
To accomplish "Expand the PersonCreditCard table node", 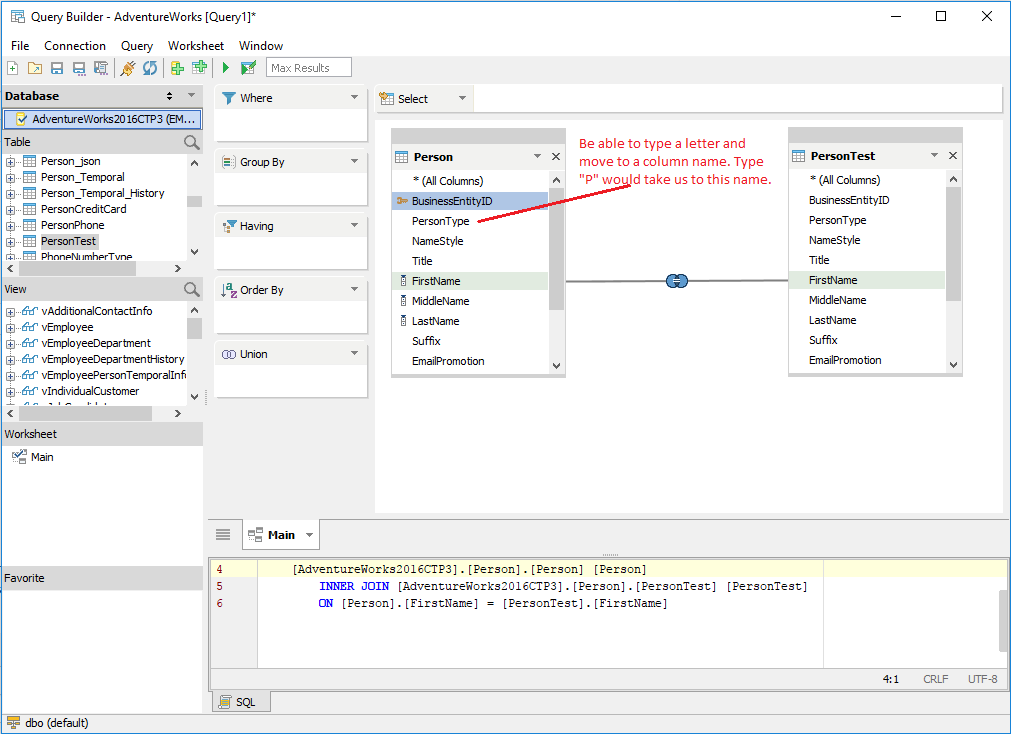I will tap(11, 210).
